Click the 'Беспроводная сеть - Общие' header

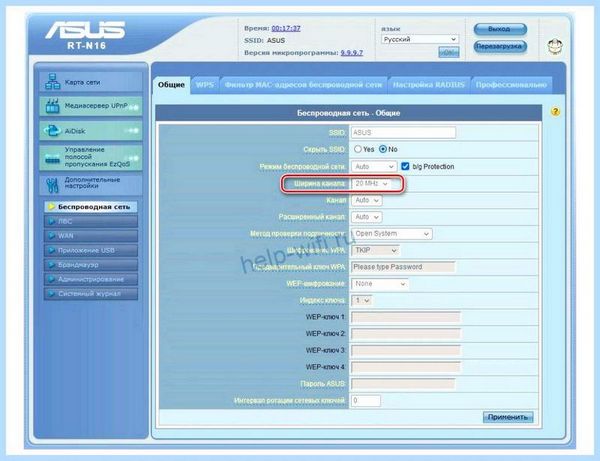pyautogui.click(x=349, y=113)
